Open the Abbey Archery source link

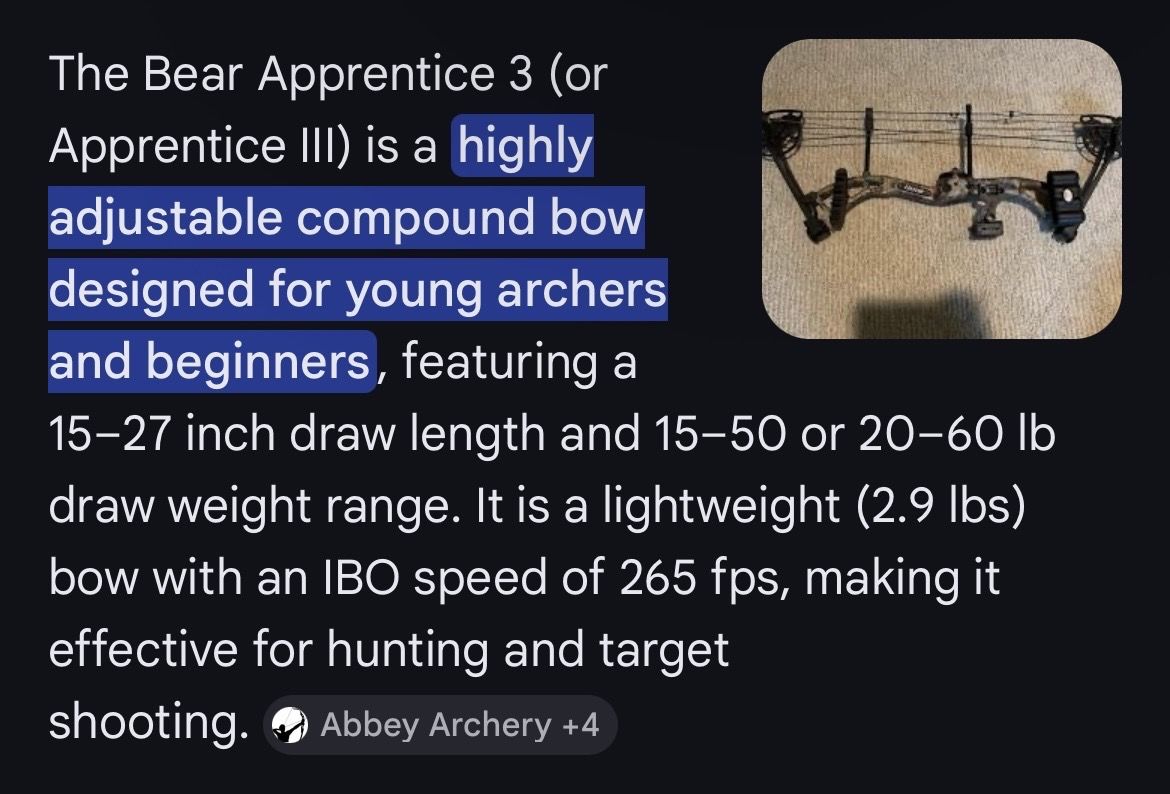[435, 724]
